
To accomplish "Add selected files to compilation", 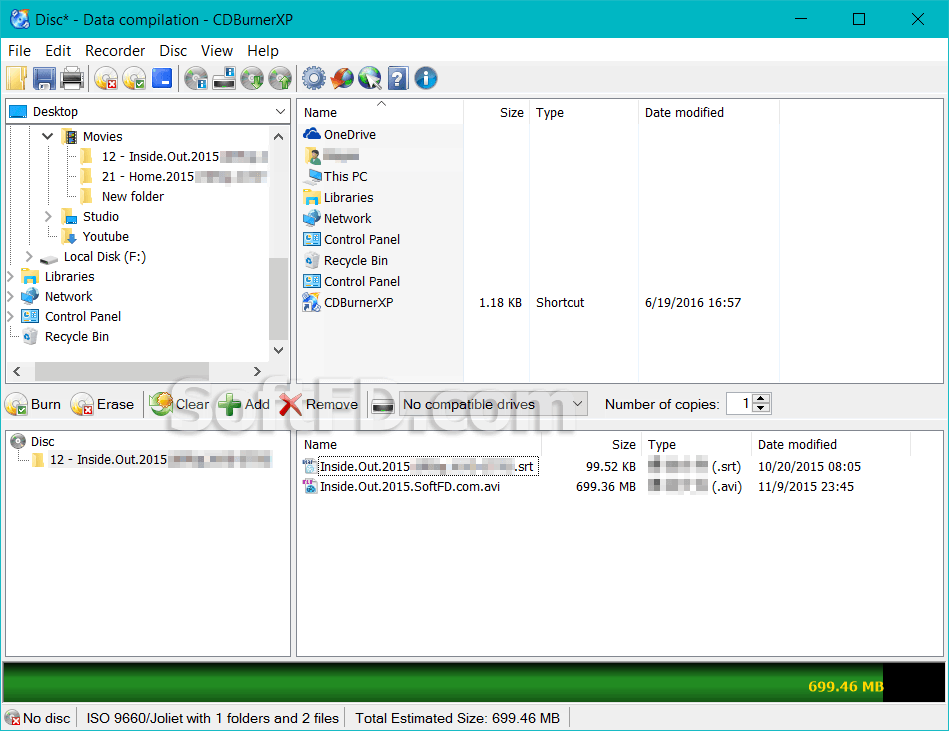I will coord(244,404).
